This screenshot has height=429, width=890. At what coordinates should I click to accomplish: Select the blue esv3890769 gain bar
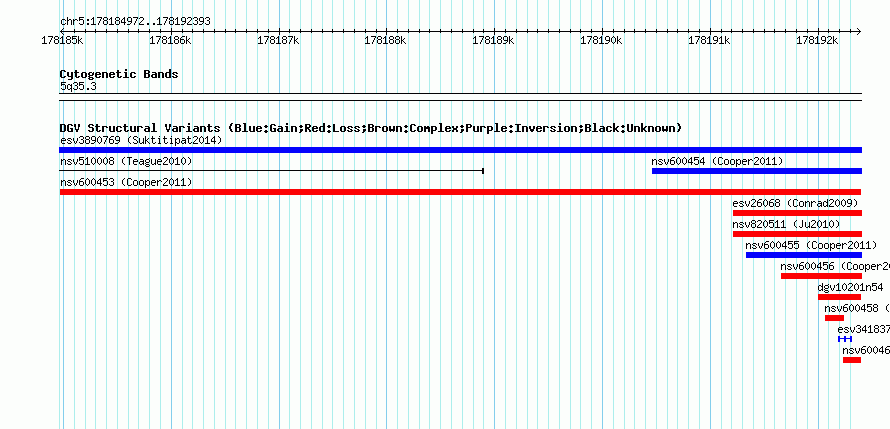tap(460, 150)
